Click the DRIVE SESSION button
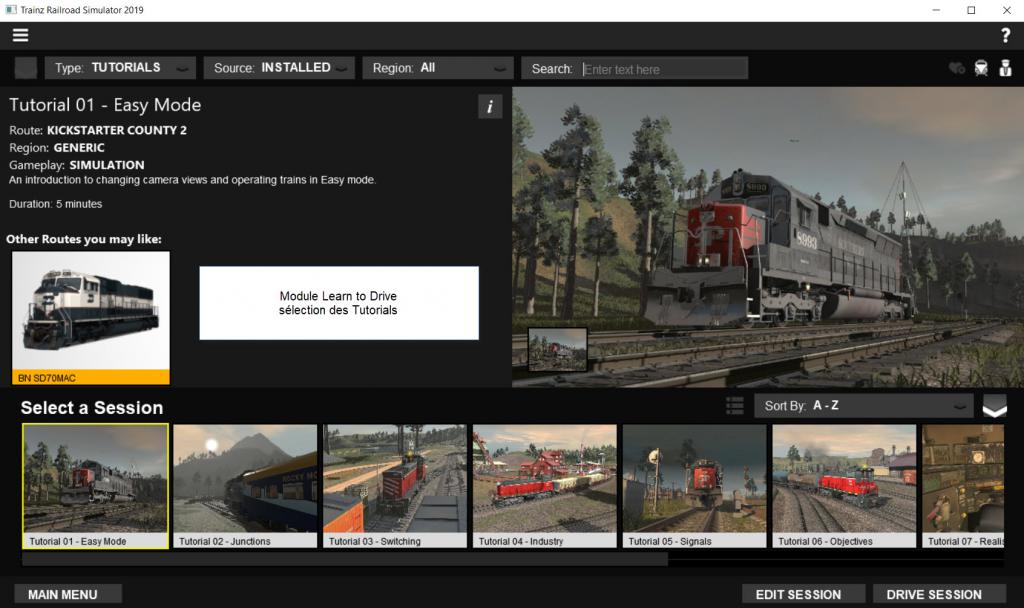1024x608 pixels. (x=939, y=594)
